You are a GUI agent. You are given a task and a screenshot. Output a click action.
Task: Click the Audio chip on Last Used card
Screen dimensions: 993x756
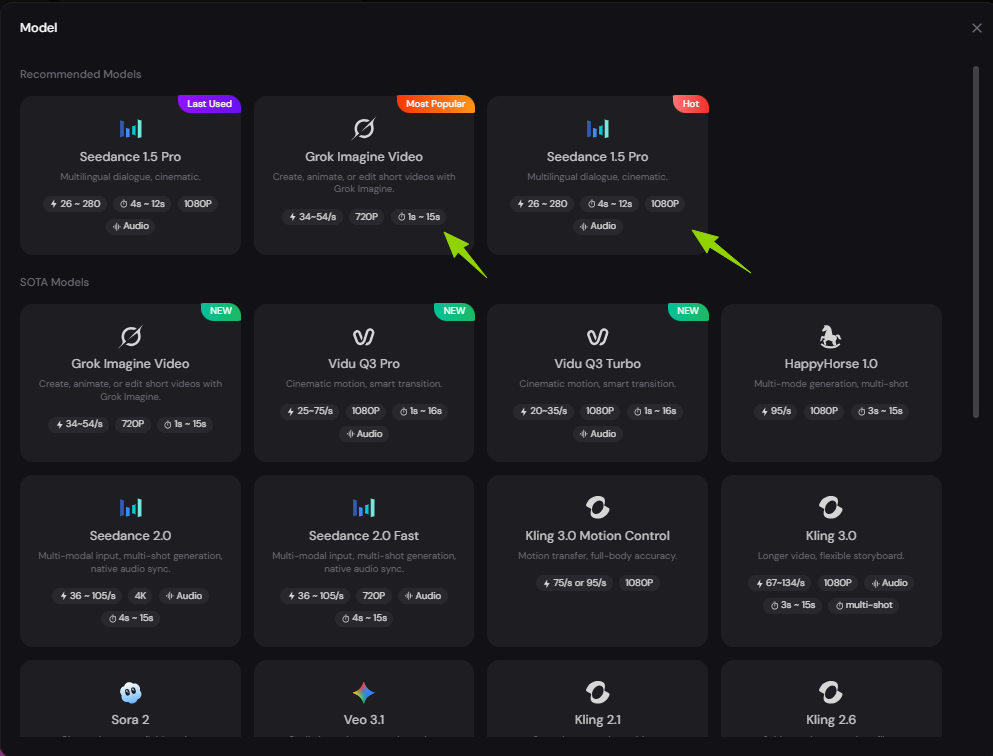[x=130, y=226]
